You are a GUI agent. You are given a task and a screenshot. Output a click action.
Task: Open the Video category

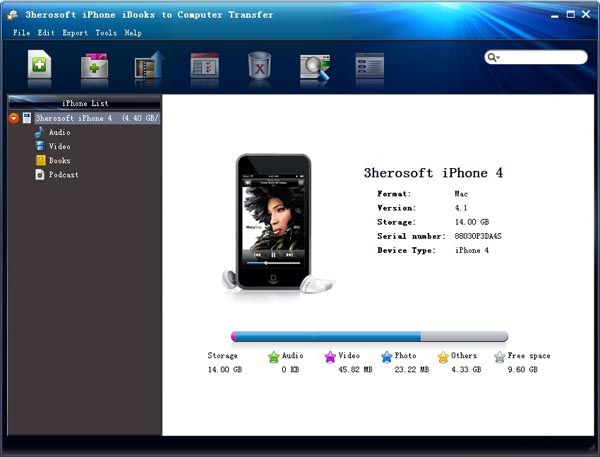[60, 146]
